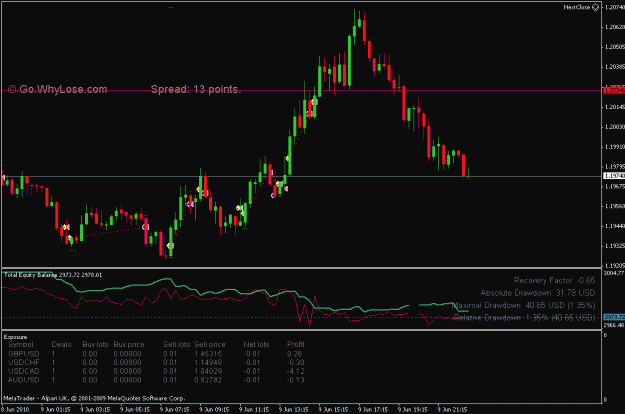Click the USDCAD profit value -4.12

295,371
